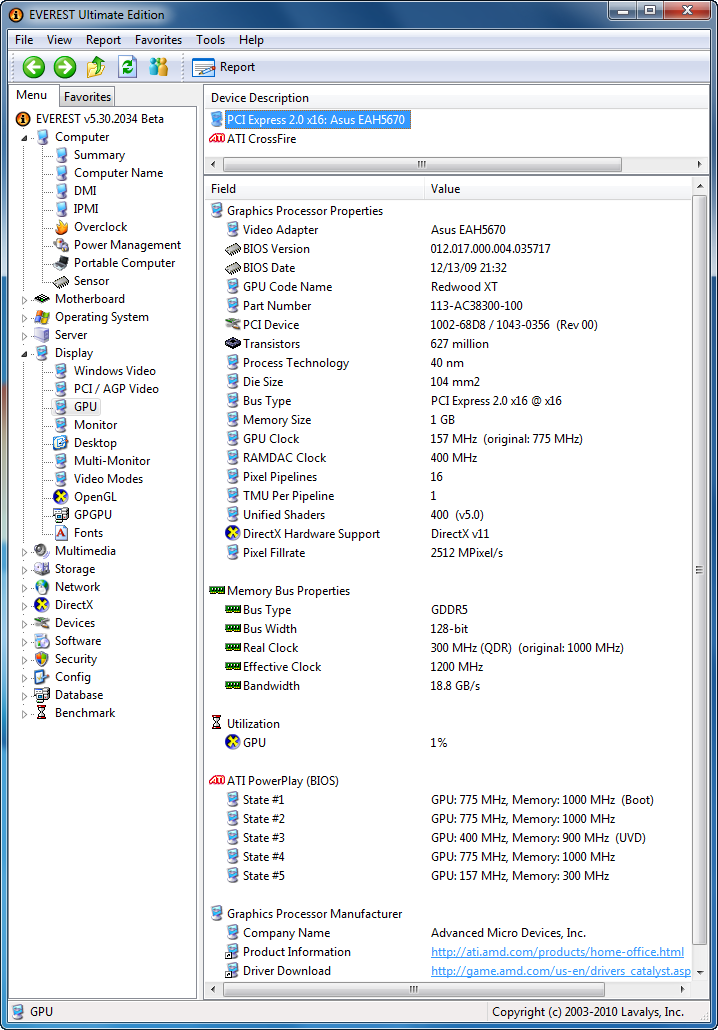Click the Users manage toolbar icon
Screen dimensions: 718x1030
click(158, 66)
